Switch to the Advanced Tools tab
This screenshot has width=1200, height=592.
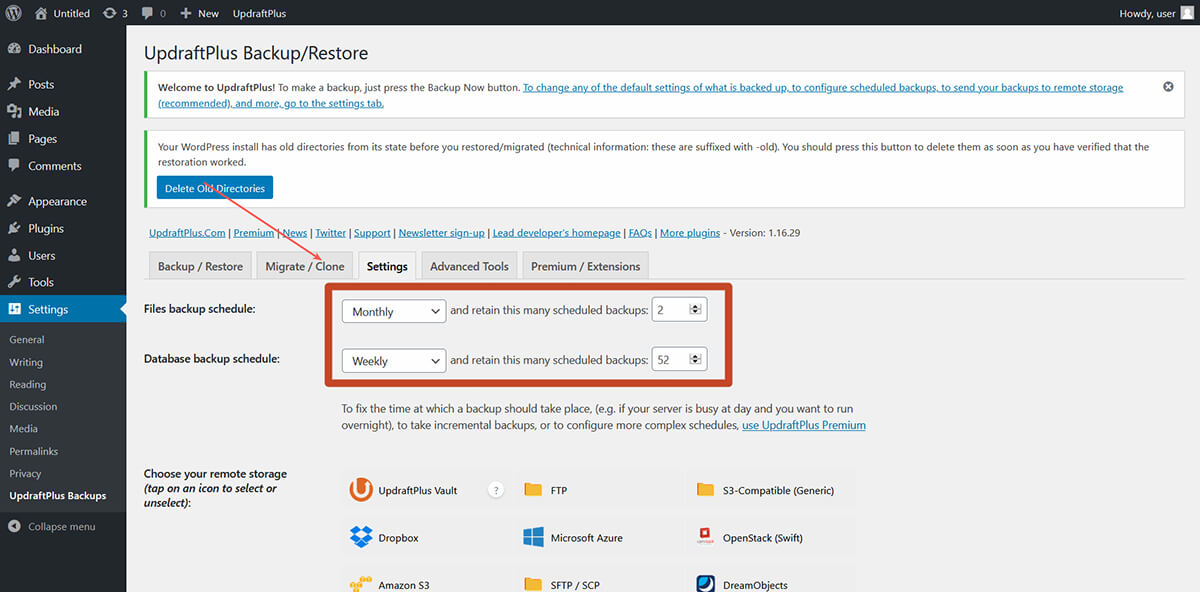[x=469, y=266]
